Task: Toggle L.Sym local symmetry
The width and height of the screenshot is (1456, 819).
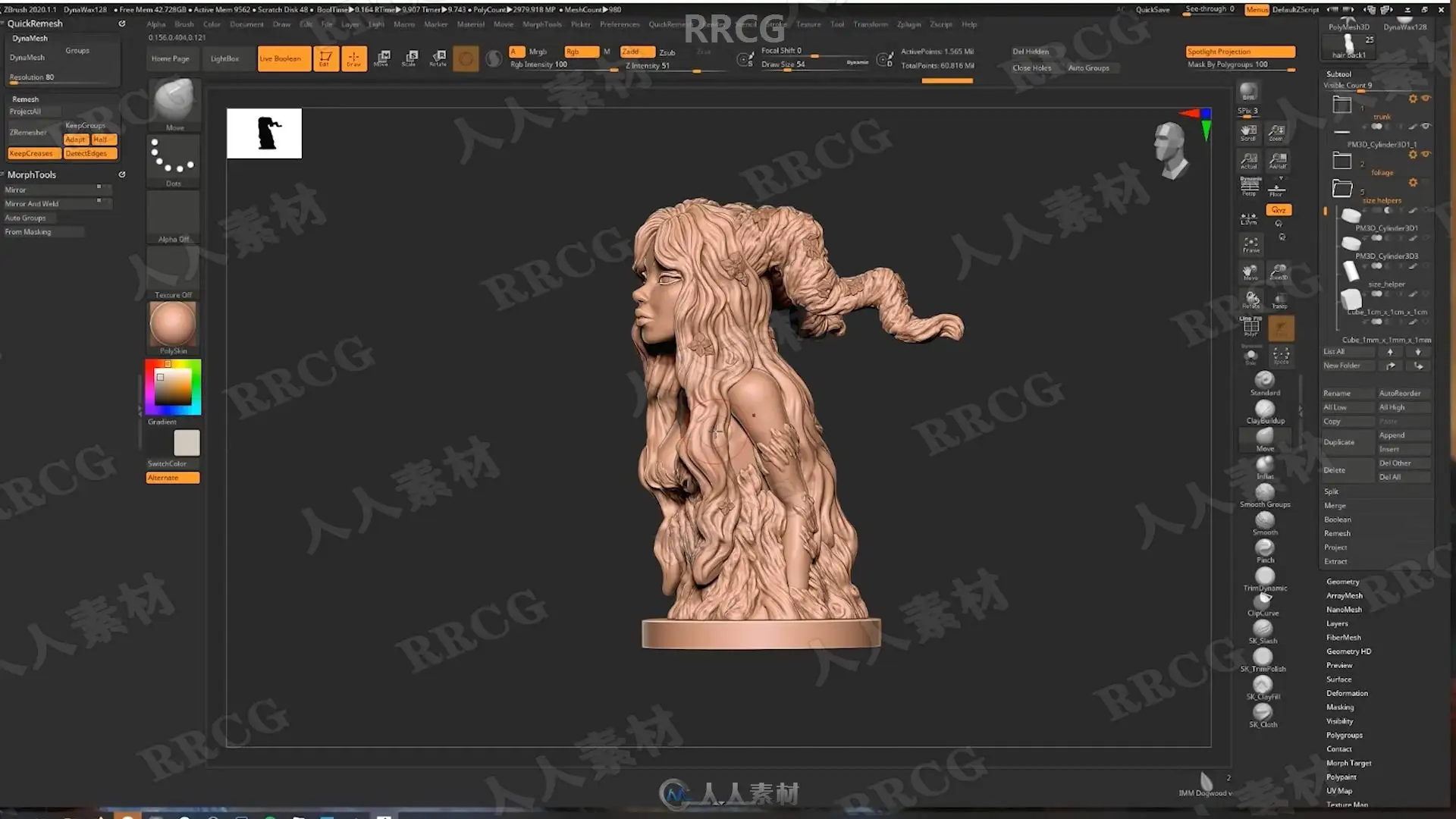Action: click(1248, 220)
